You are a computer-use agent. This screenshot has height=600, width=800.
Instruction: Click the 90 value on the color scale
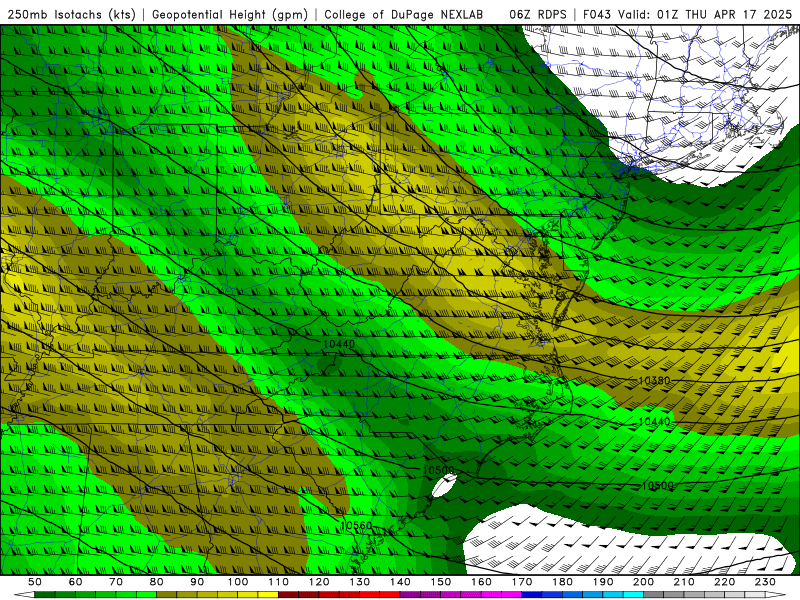click(x=197, y=582)
